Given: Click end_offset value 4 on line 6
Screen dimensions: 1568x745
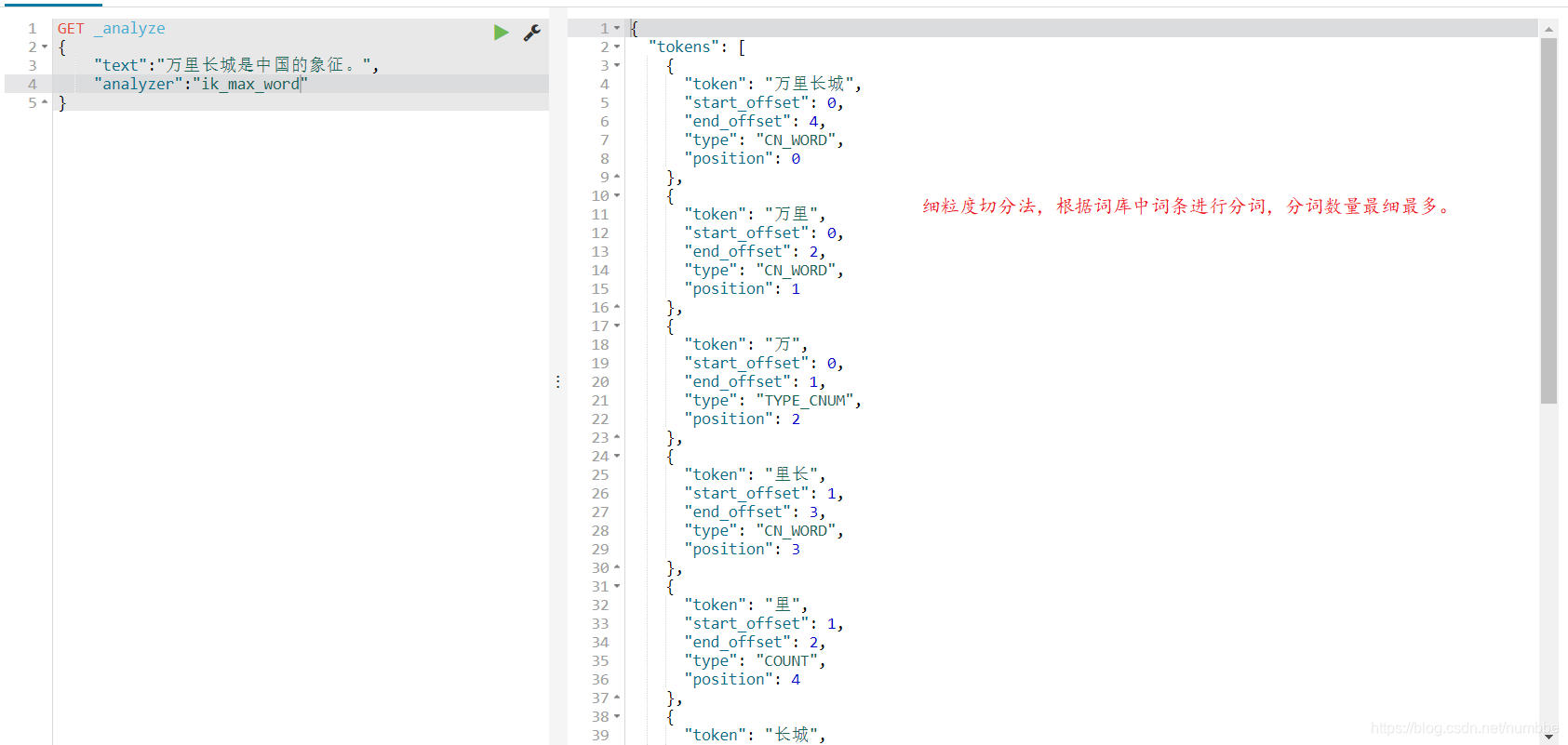Looking at the screenshot, I should [x=813, y=121].
